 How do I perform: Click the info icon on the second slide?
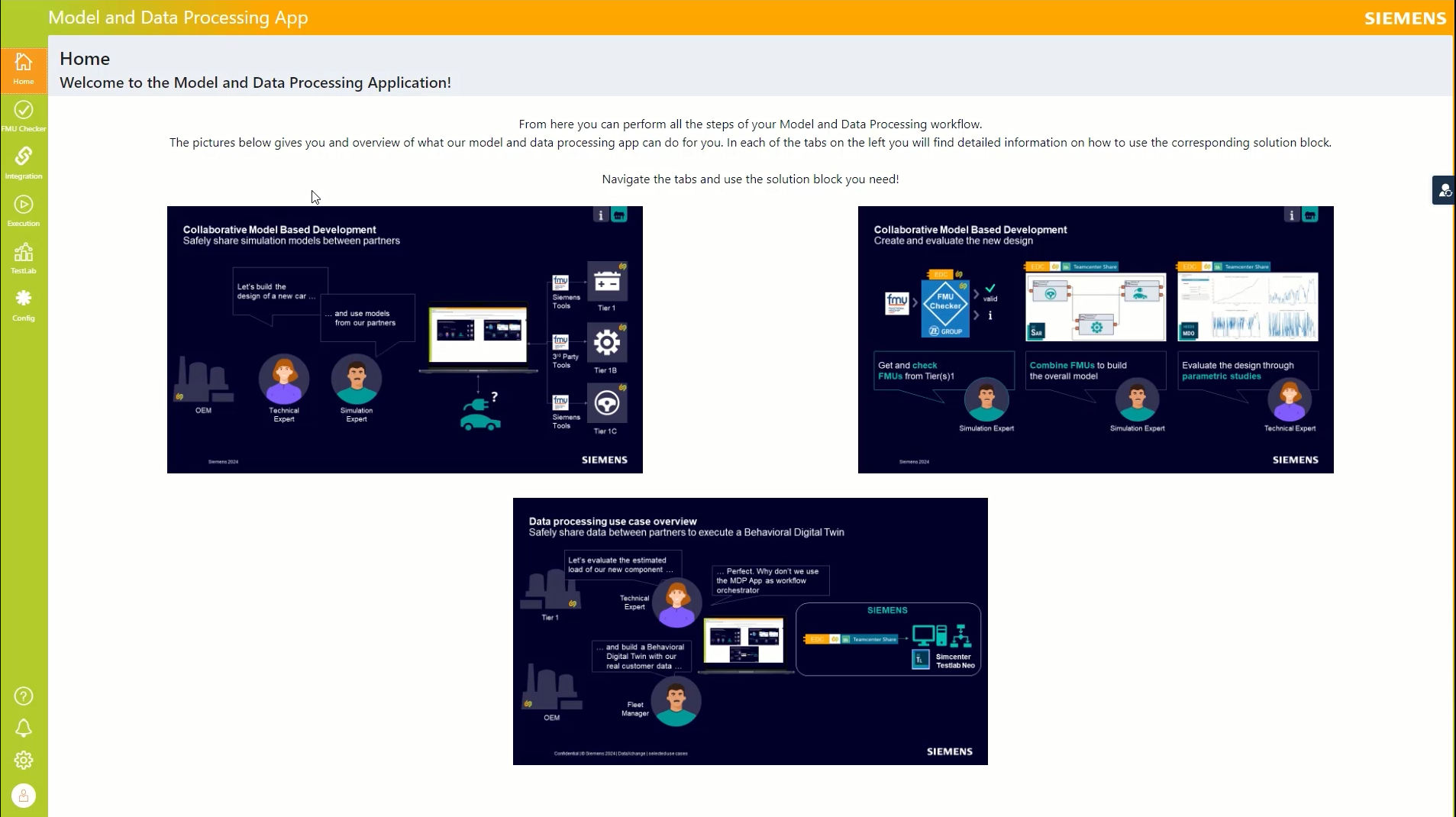click(x=1292, y=215)
